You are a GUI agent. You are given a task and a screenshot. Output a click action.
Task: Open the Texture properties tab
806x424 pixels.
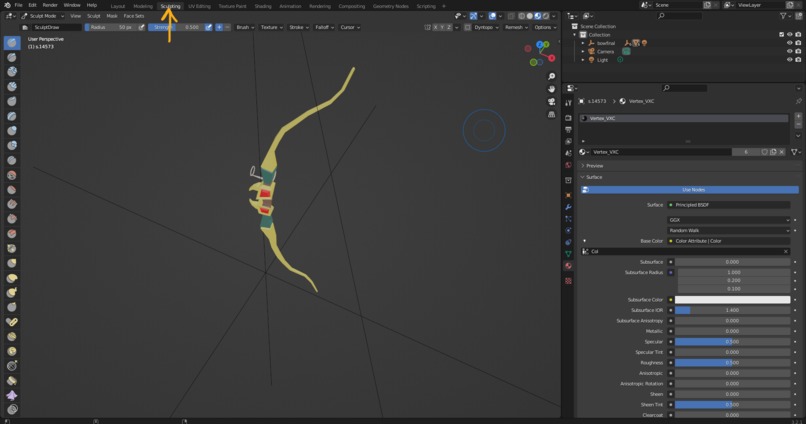[568, 281]
